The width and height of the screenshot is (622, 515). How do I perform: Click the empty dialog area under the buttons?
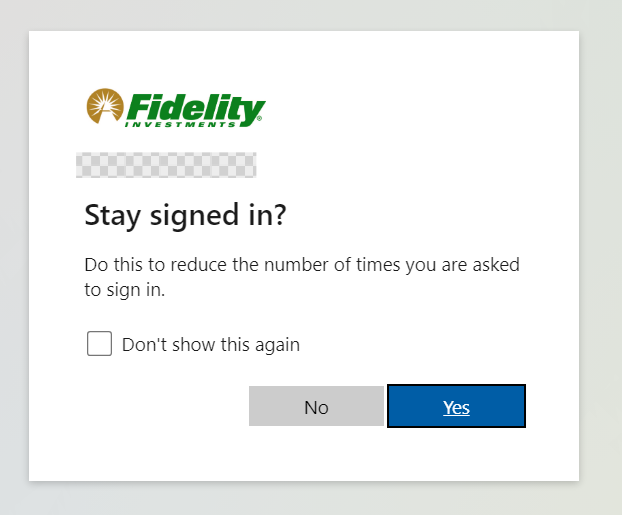[304, 455]
